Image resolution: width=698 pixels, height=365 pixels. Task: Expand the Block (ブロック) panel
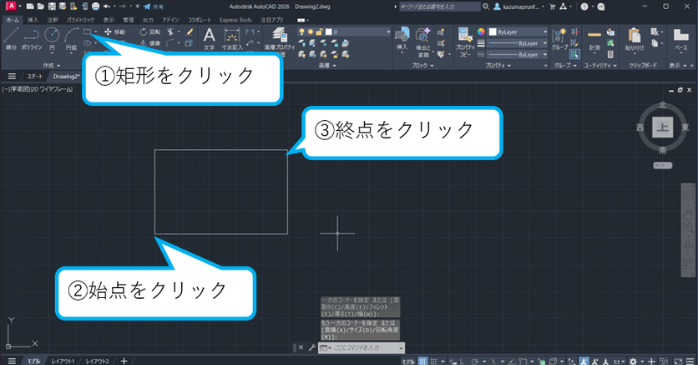pos(422,65)
